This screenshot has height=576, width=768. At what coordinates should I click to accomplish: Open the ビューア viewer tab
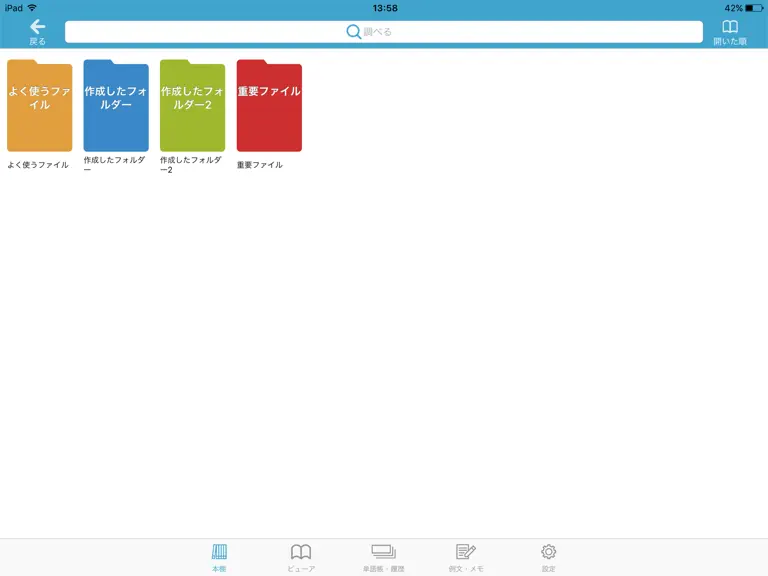[x=301, y=557]
